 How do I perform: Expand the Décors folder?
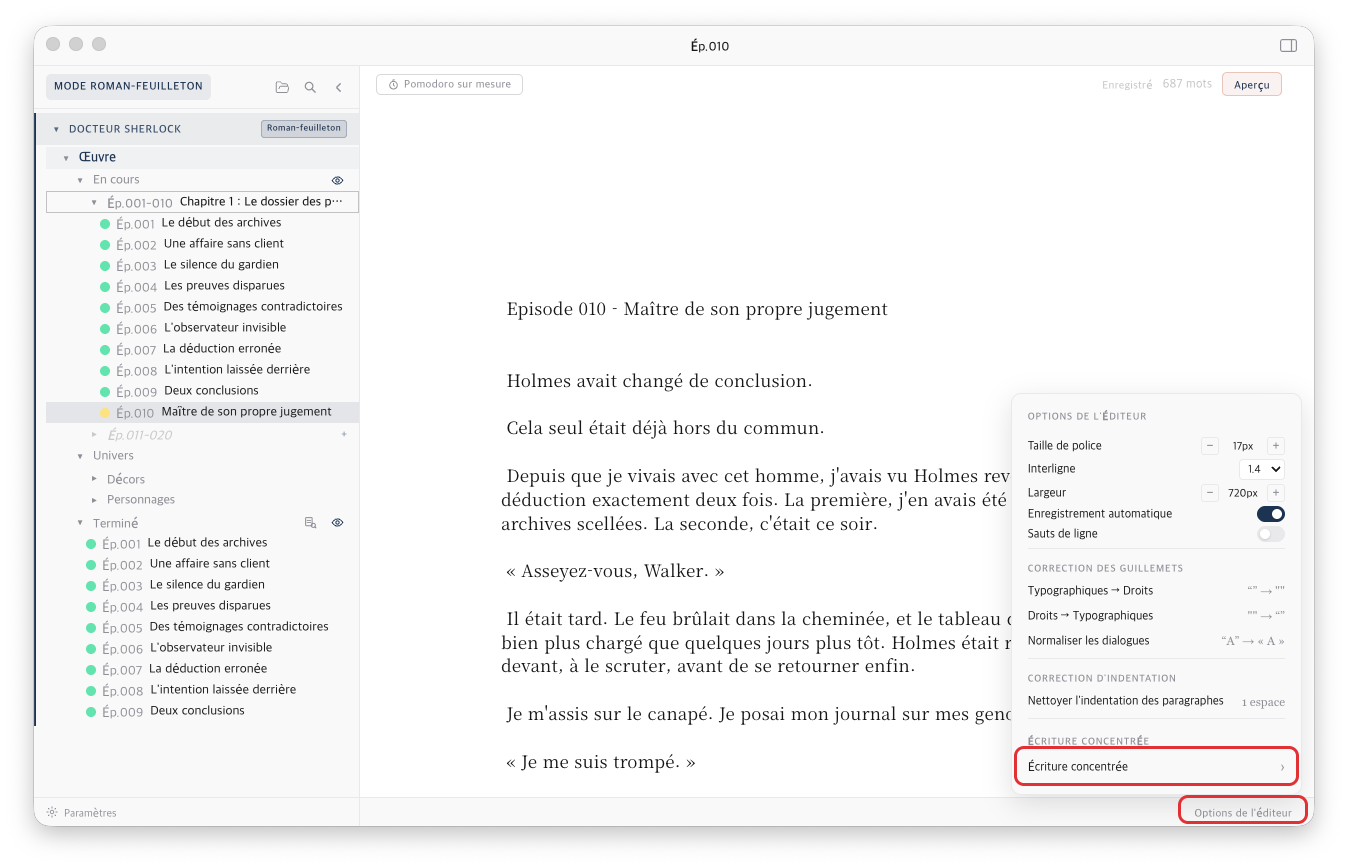94,479
